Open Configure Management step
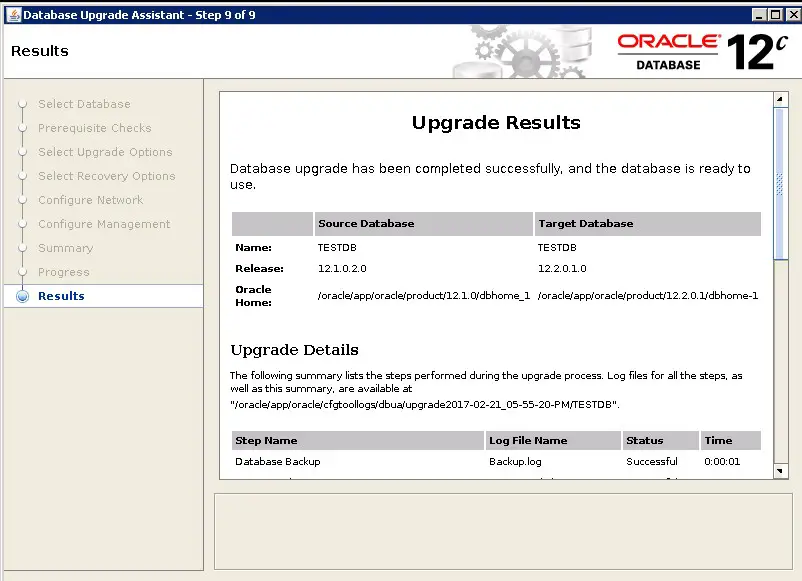The image size is (802, 581). click(x=104, y=224)
